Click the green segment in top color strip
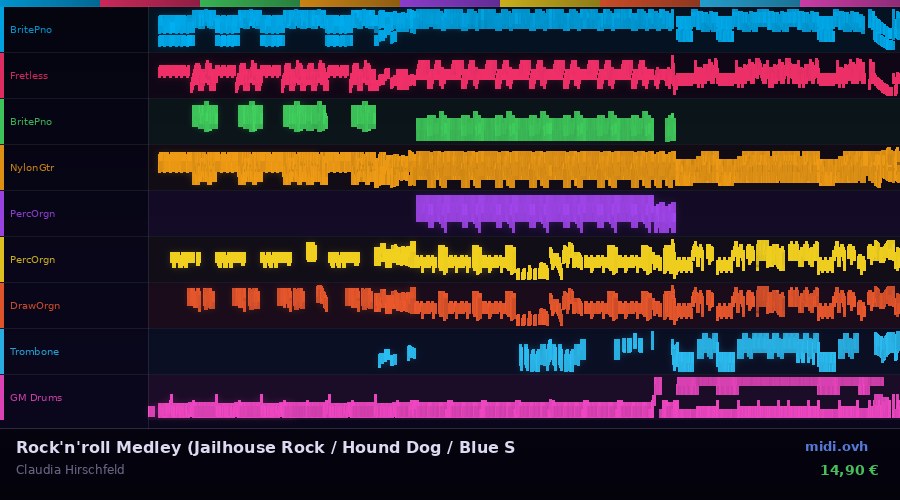Image resolution: width=900 pixels, height=500 pixels. (249, 3)
